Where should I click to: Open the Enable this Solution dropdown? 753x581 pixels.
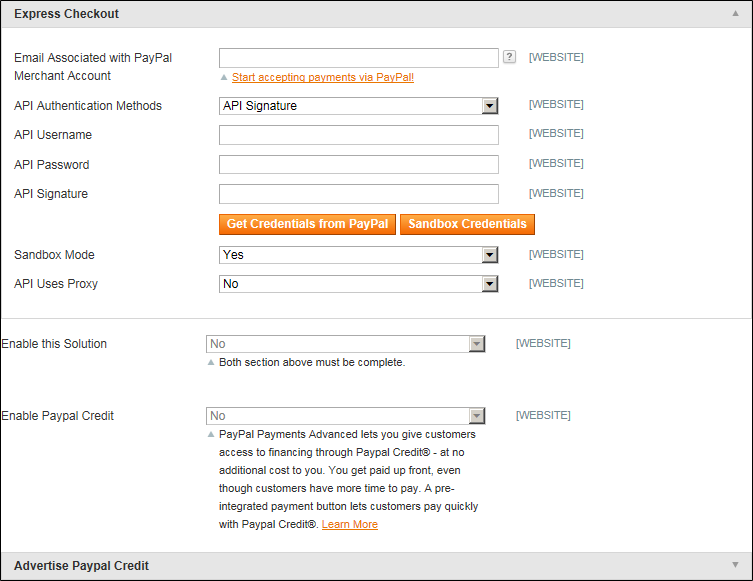point(346,344)
